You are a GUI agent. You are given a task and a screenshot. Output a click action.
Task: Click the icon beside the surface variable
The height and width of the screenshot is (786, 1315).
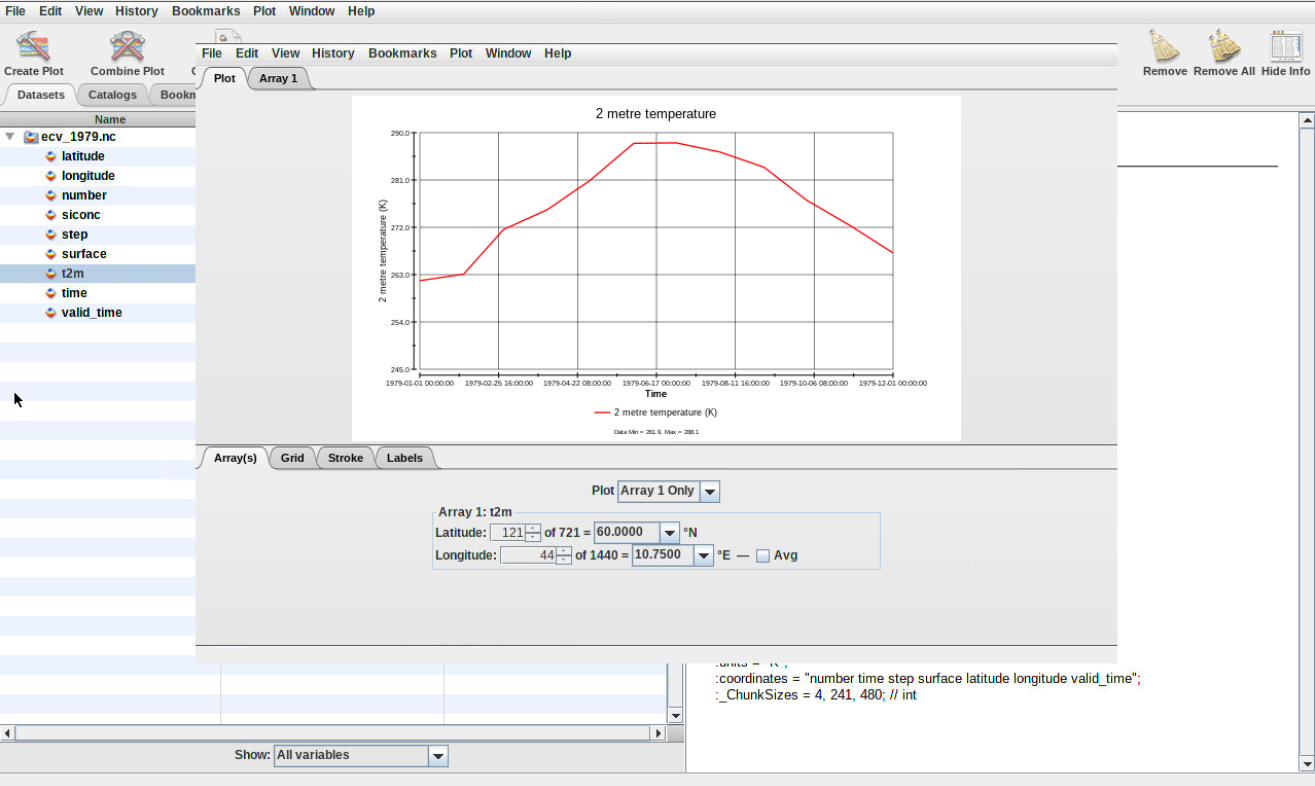[x=51, y=254]
